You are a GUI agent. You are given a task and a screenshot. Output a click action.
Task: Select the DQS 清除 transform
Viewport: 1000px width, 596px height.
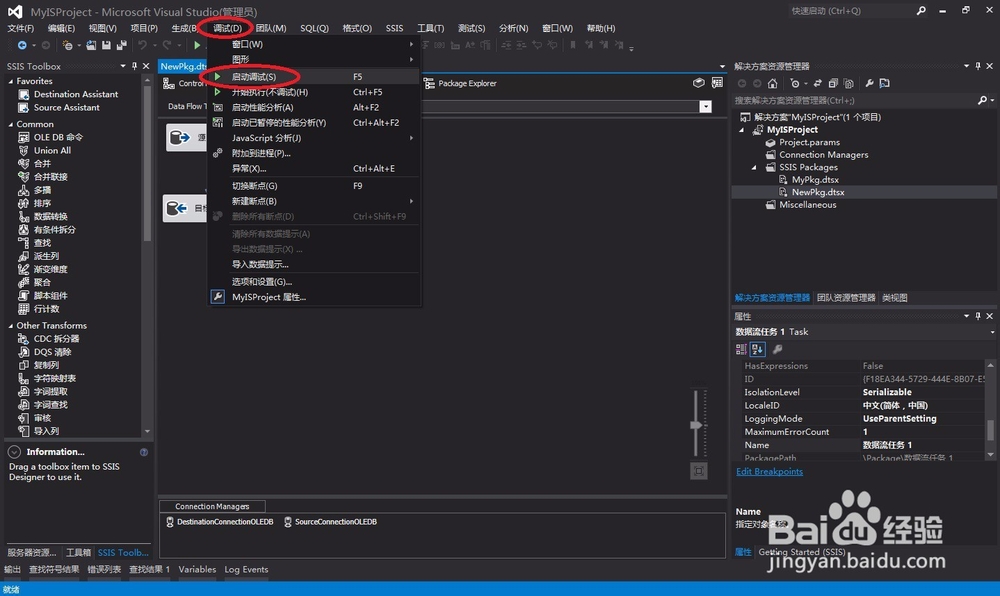[52, 352]
